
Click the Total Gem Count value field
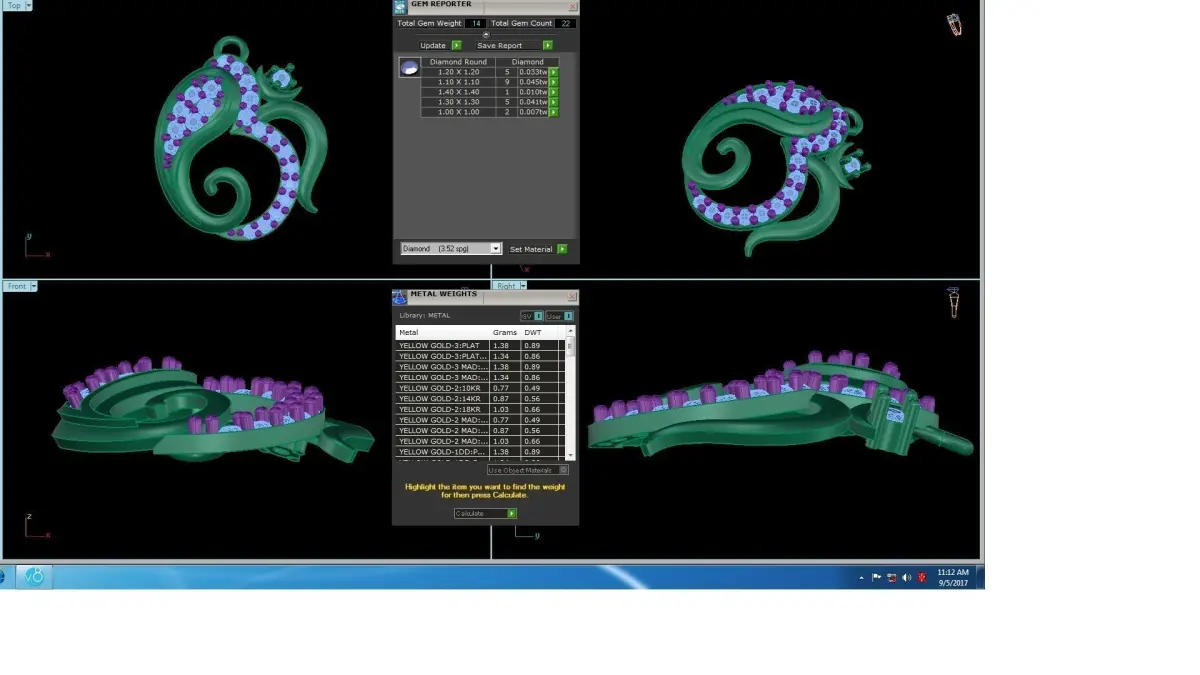[x=565, y=23]
